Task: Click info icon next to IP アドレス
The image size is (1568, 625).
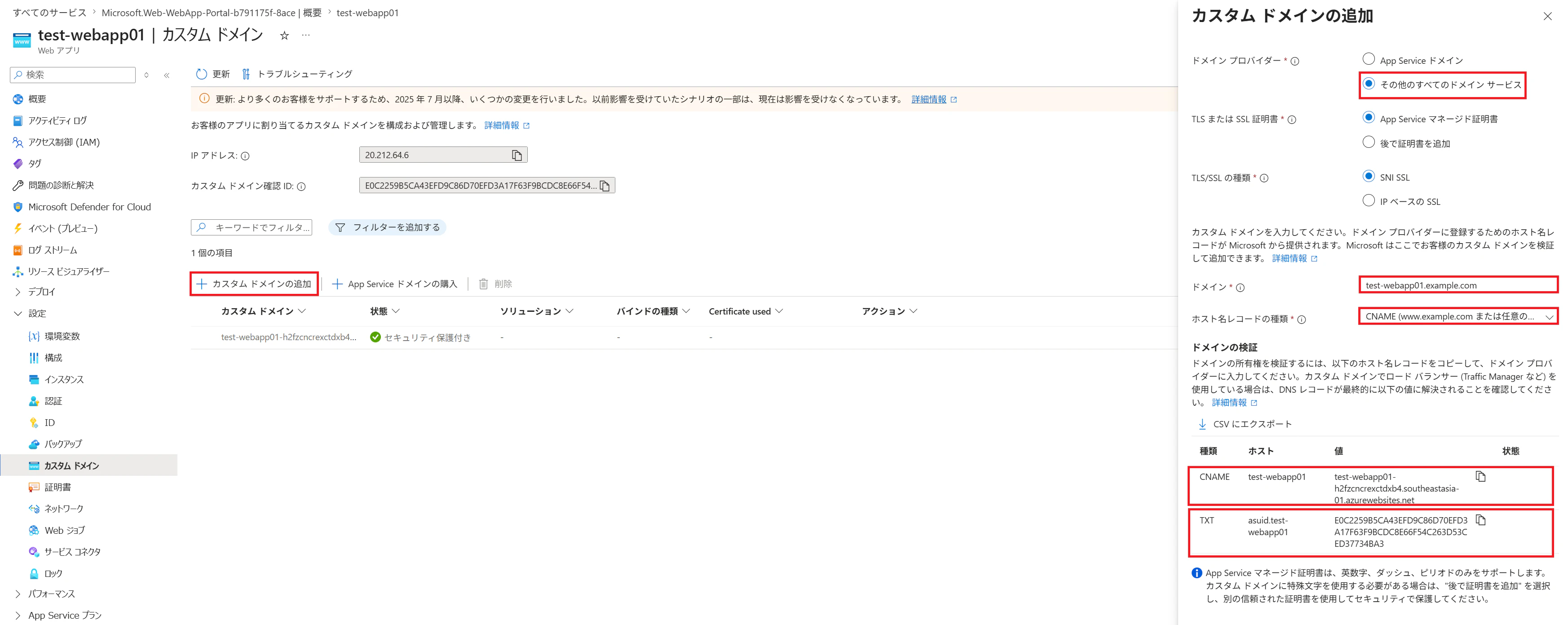Action: [x=245, y=156]
